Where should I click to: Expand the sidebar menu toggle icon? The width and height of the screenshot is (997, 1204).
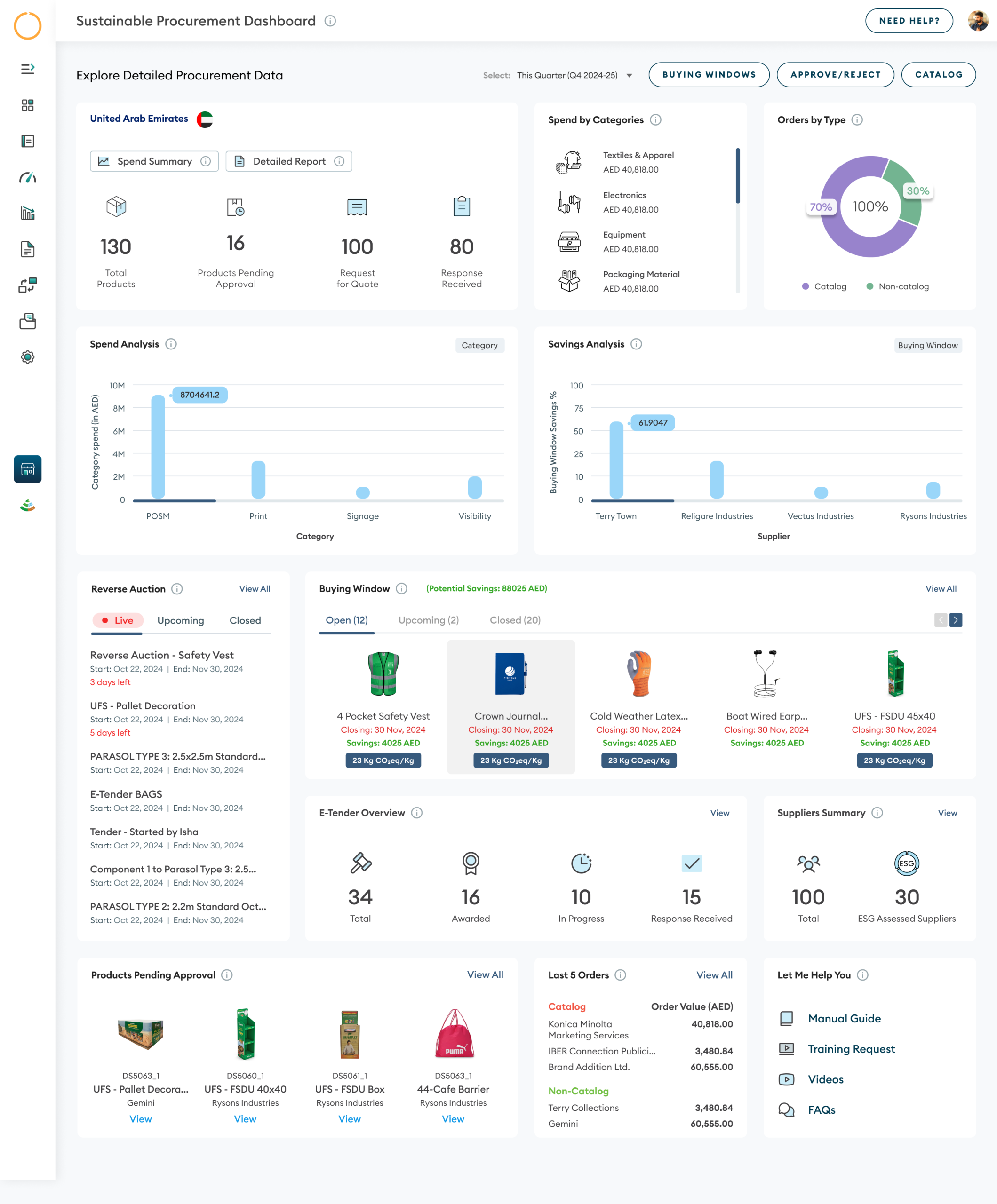point(28,69)
